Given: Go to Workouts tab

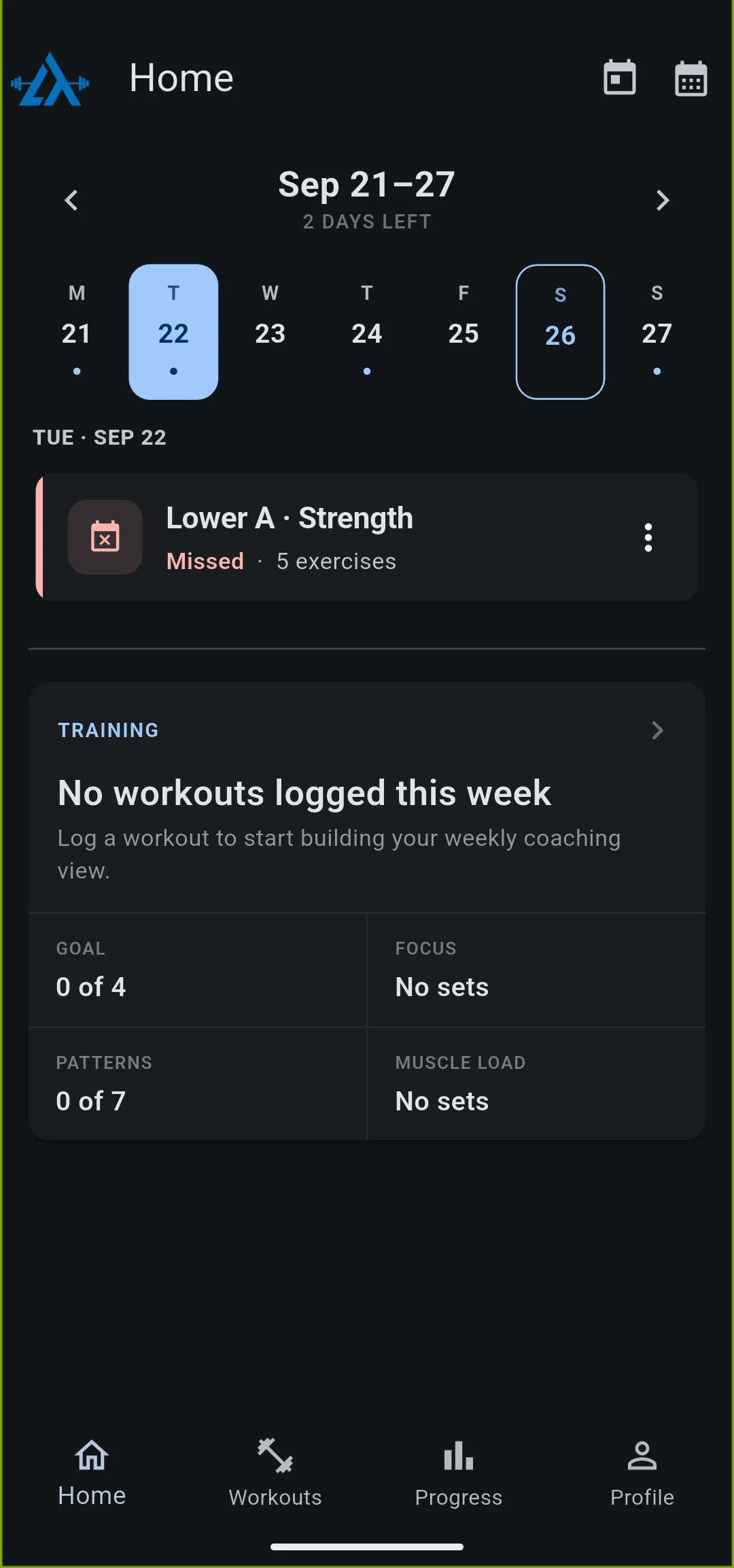Looking at the screenshot, I should (275, 1472).
